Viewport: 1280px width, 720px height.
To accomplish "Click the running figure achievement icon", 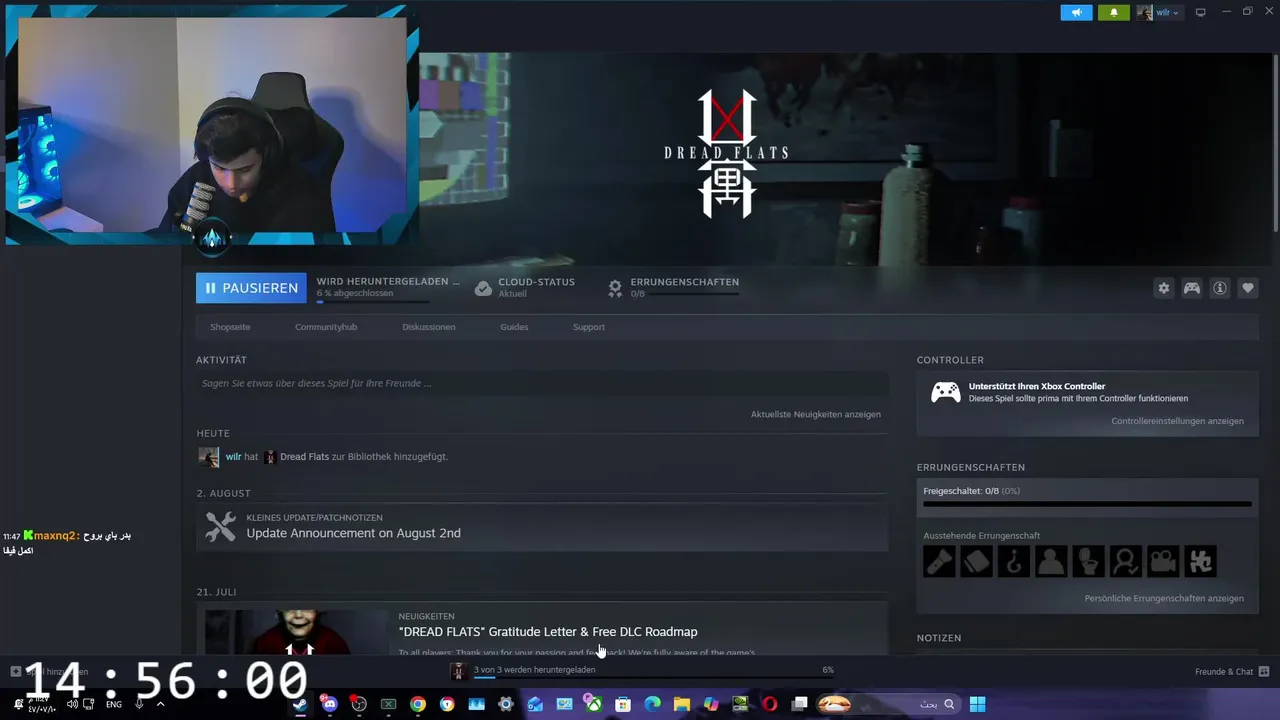I will (1200, 561).
